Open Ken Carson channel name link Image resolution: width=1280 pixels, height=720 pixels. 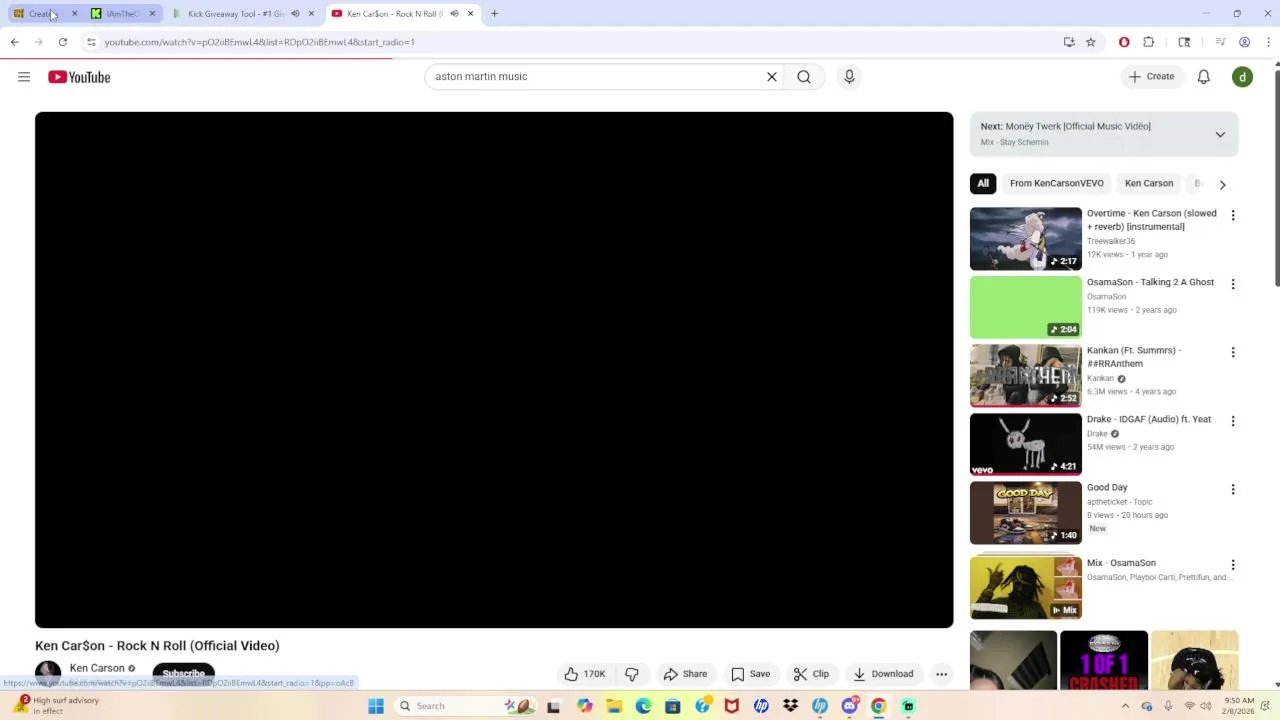coord(97,668)
